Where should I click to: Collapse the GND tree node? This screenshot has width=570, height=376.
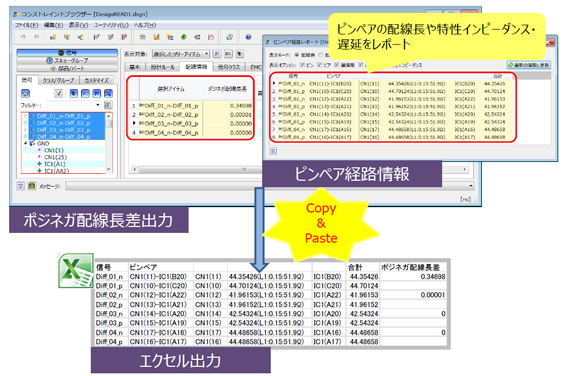click(25, 143)
